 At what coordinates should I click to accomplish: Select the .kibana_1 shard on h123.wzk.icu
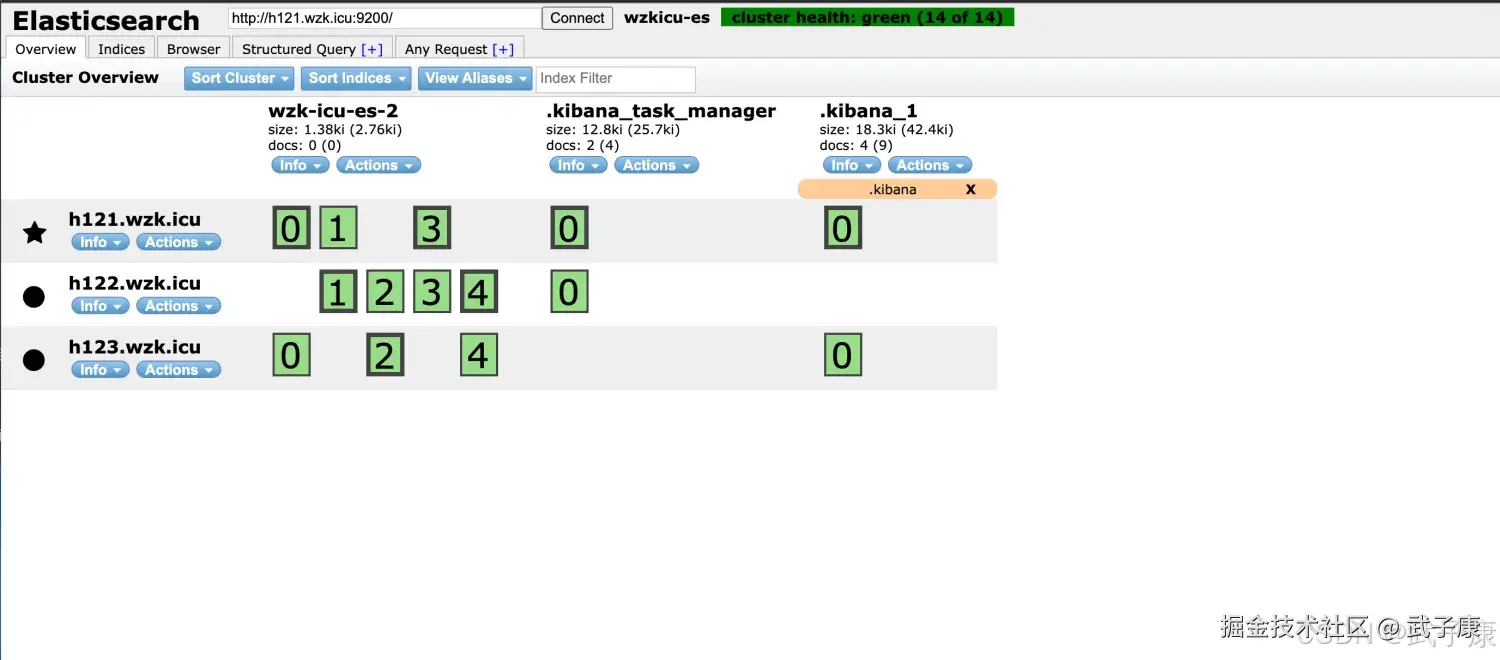843,355
